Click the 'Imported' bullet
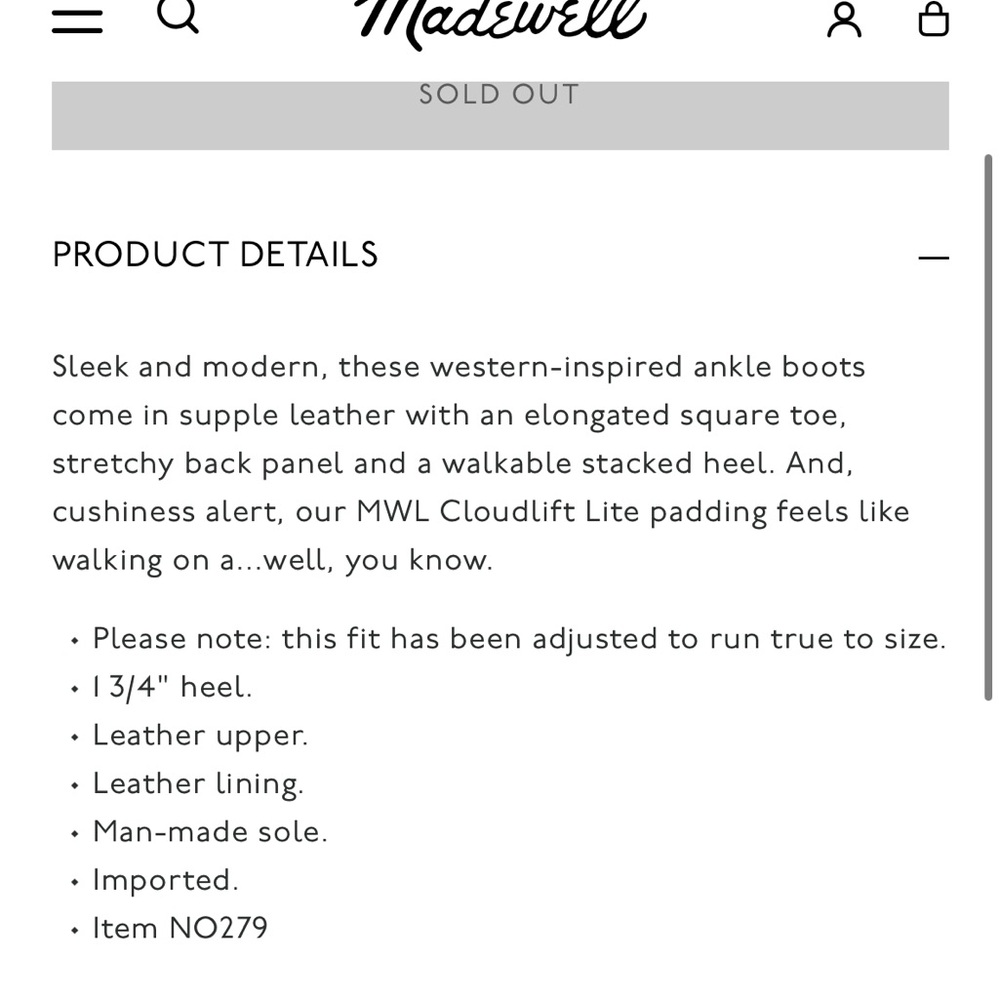The height and width of the screenshot is (1000, 1000). click(x=165, y=880)
